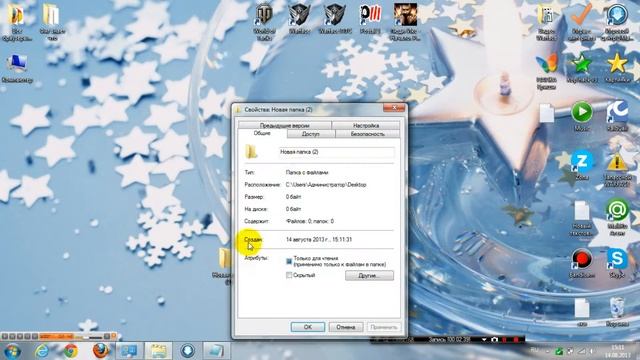Open the Безопасность tab
The width and height of the screenshot is (640, 360).
(x=367, y=134)
